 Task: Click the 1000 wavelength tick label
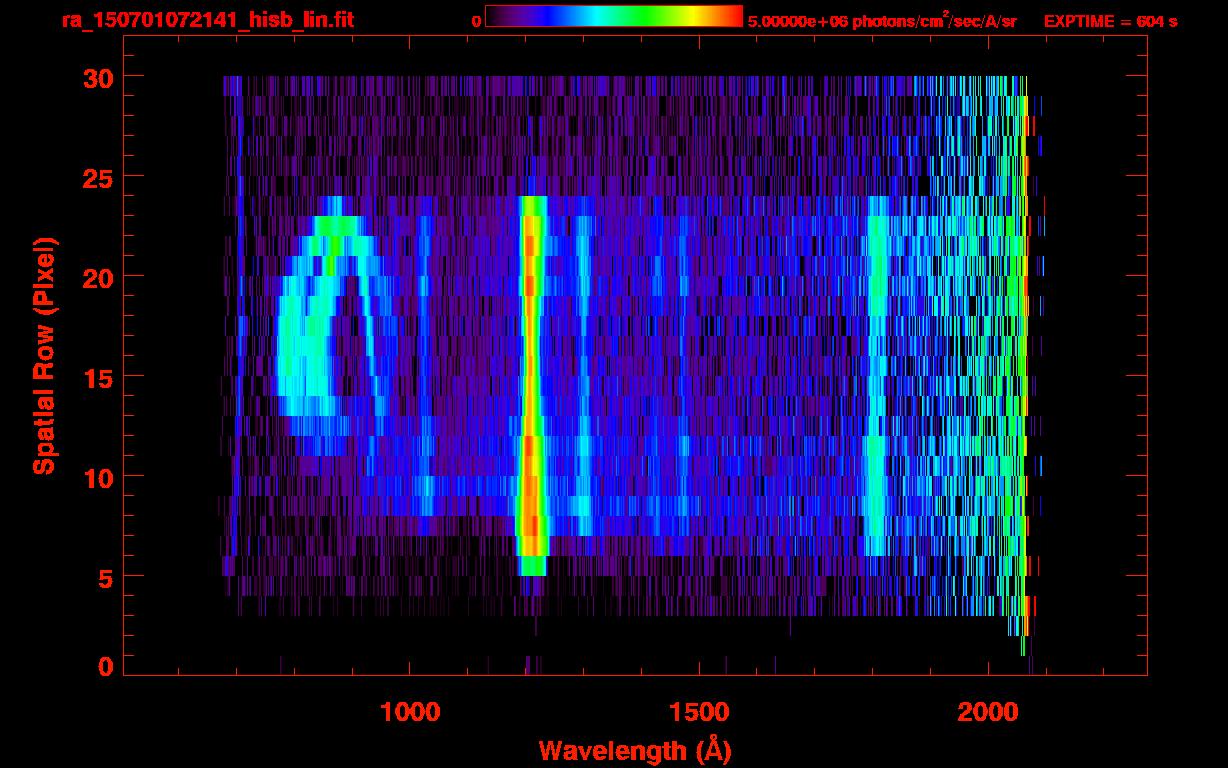coord(410,712)
